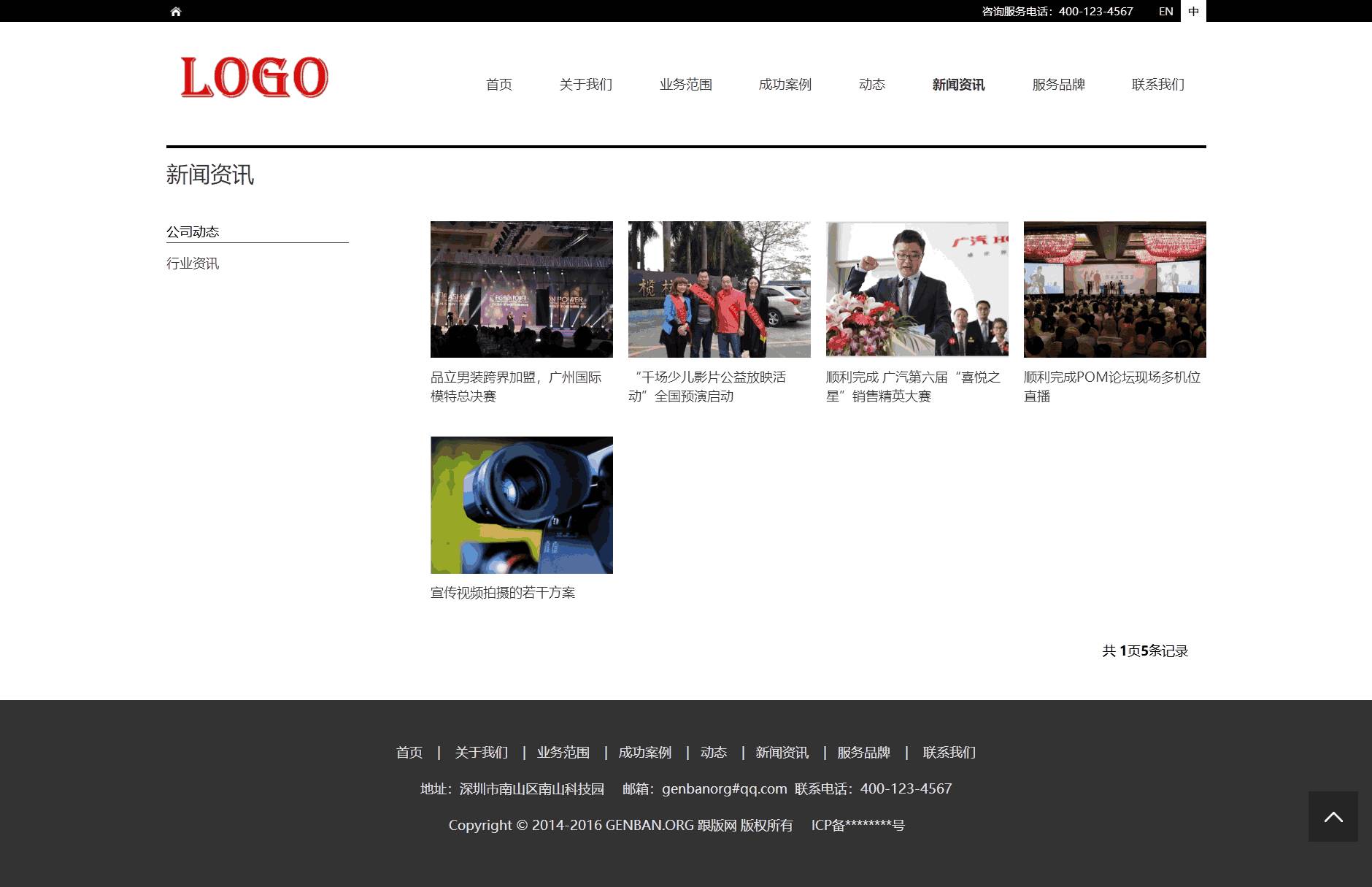Image resolution: width=1372 pixels, height=887 pixels.
Task: Click footer link 服务品牌
Action: (x=864, y=753)
